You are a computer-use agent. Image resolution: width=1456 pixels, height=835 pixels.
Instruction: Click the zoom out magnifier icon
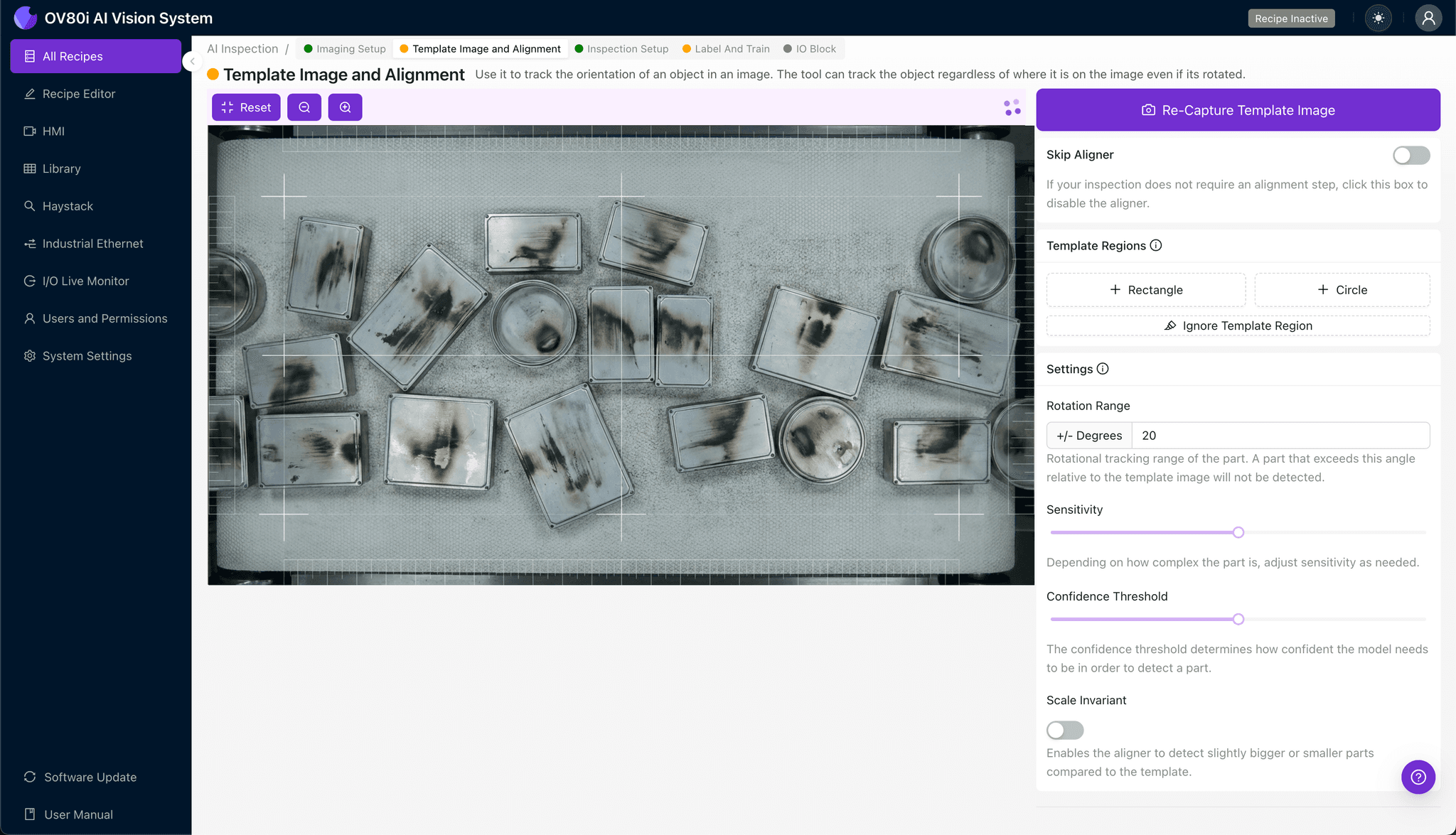point(304,107)
